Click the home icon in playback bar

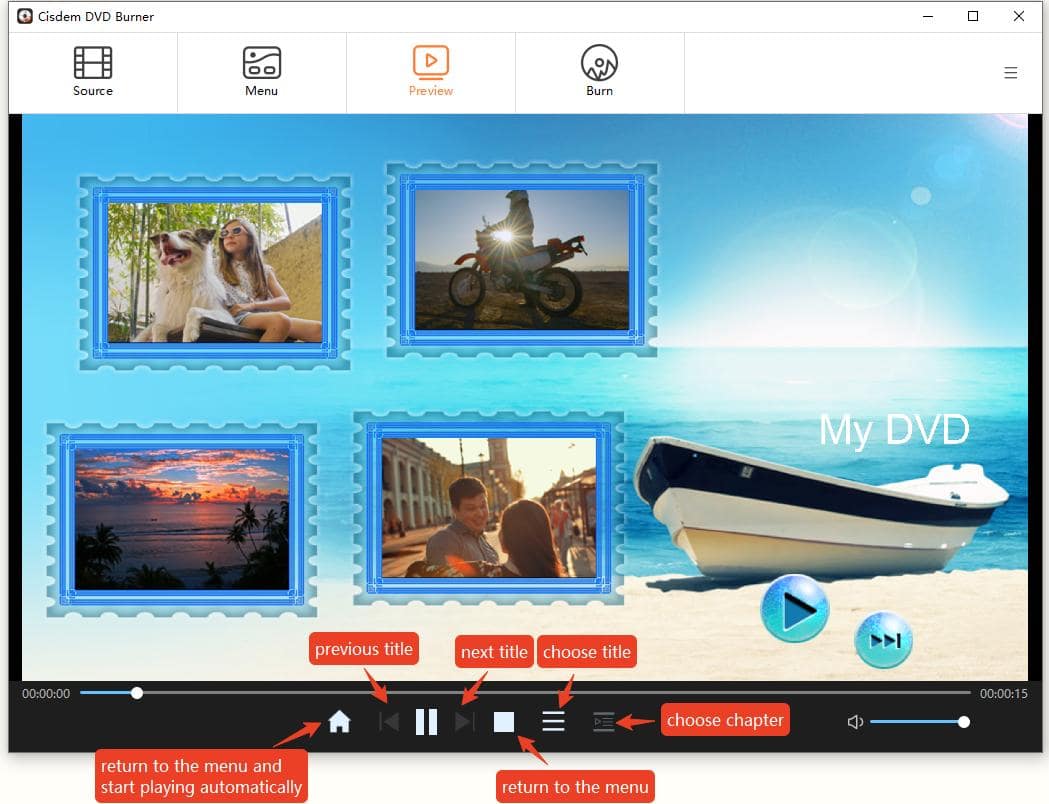339,722
